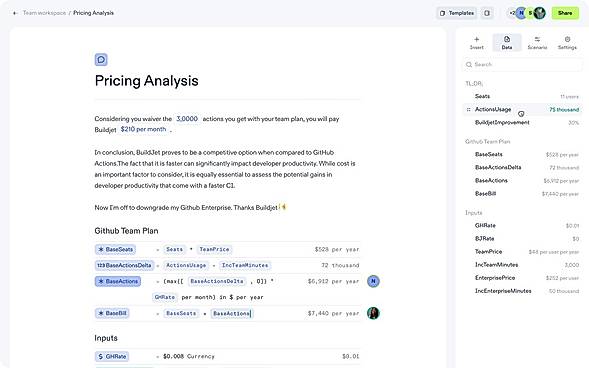Image resolution: width=589 pixels, height=368 pixels.
Task: Click the $7,440 per year result
Action: point(333,313)
